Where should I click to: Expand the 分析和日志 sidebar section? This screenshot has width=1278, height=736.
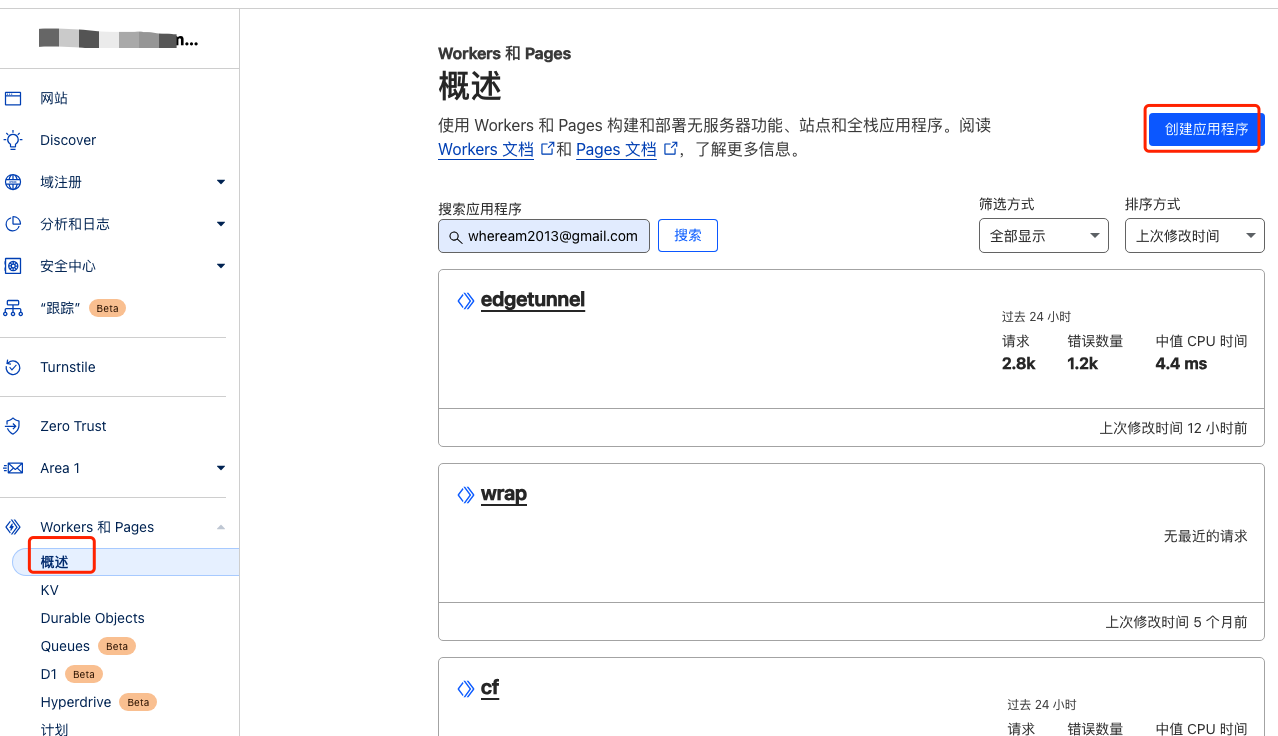tap(221, 224)
